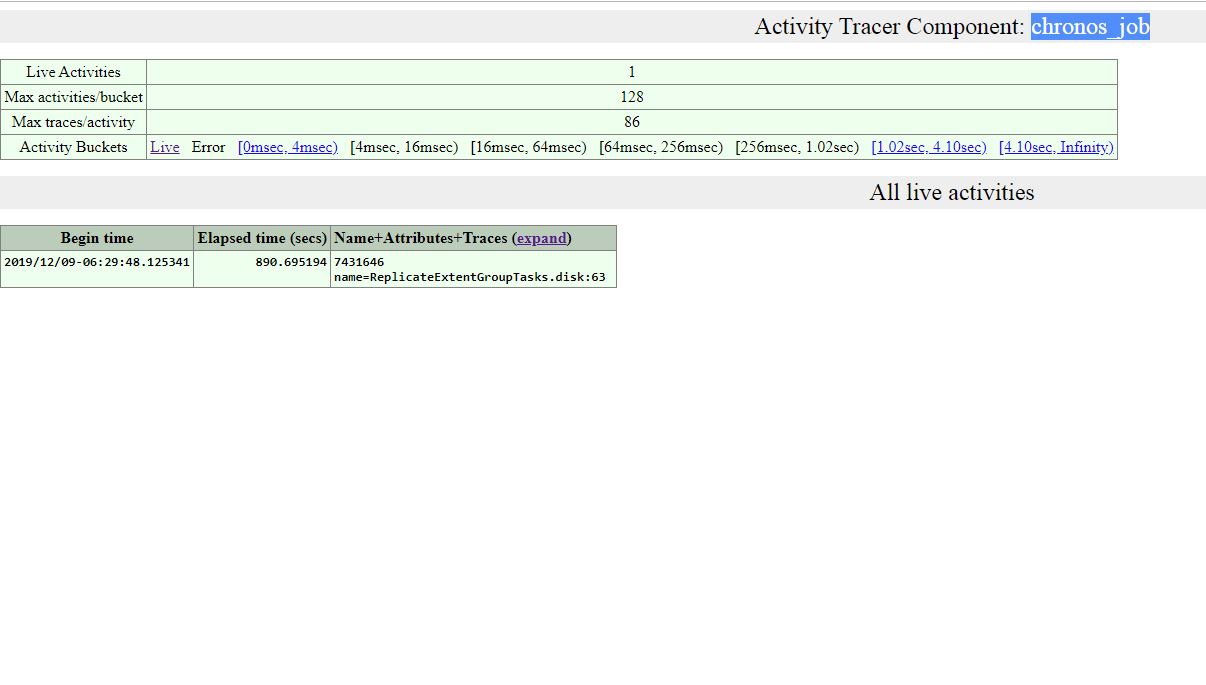Viewport: 1206px width, 685px height.
Task: Click the activity ID 7431646
Action: (359, 262)
